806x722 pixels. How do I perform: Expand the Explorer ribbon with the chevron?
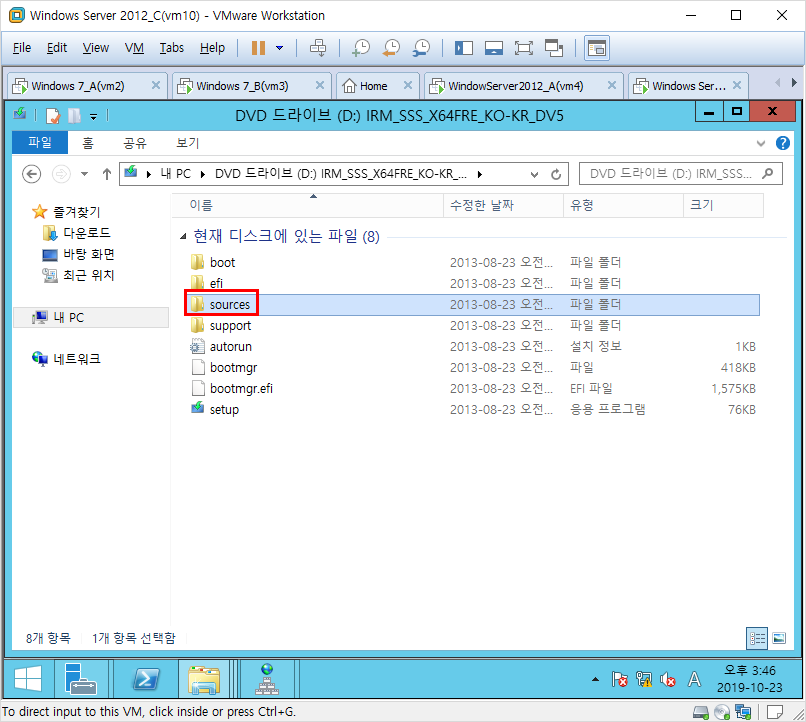[761, 143]
